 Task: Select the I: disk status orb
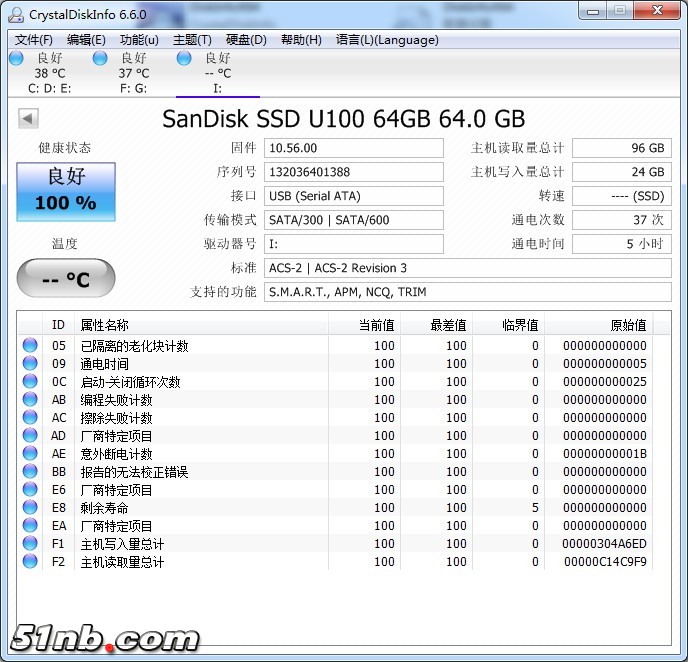pyautogui.click(x=184, y=58)
